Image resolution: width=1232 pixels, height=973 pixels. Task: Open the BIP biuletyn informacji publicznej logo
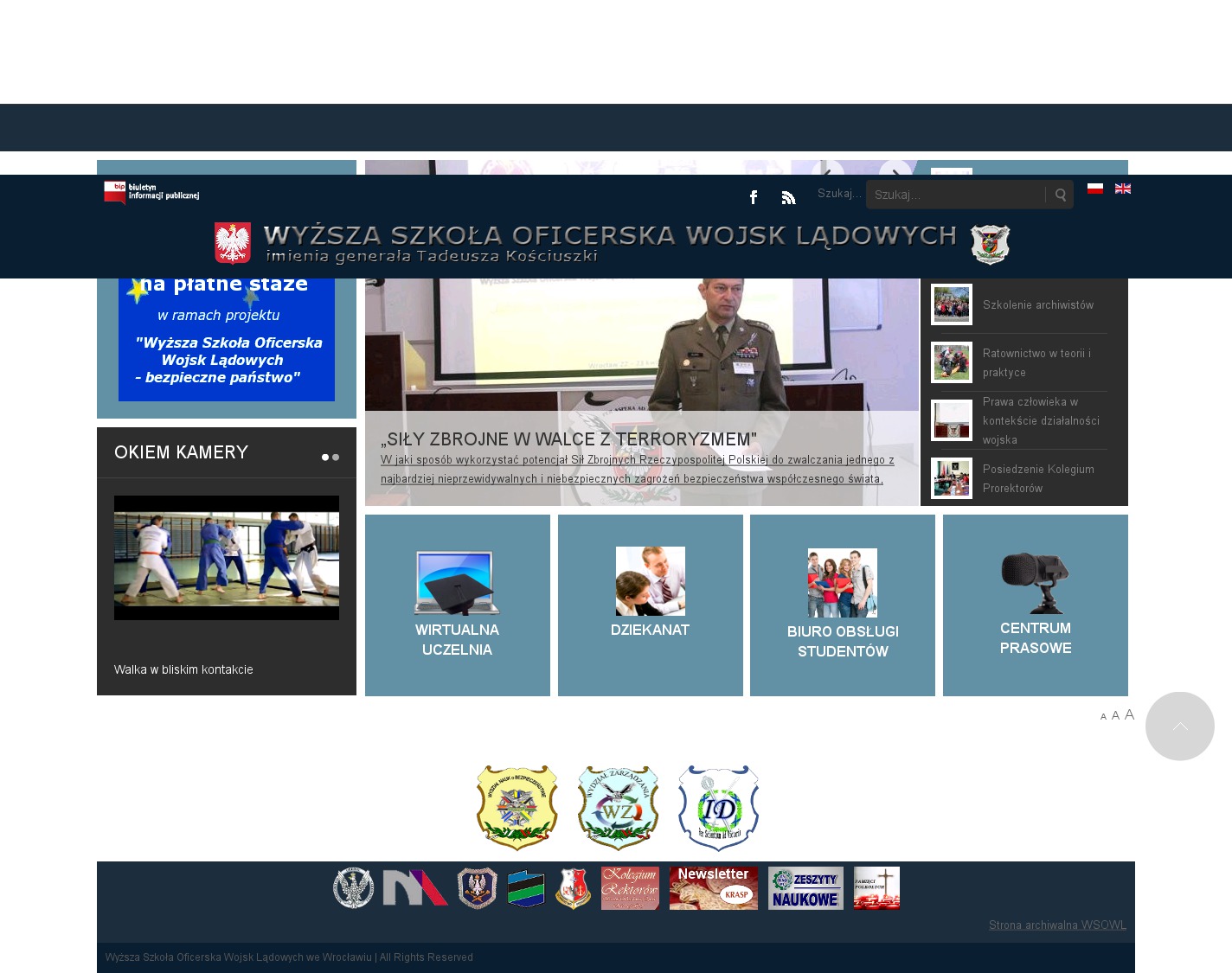[152, 193]
